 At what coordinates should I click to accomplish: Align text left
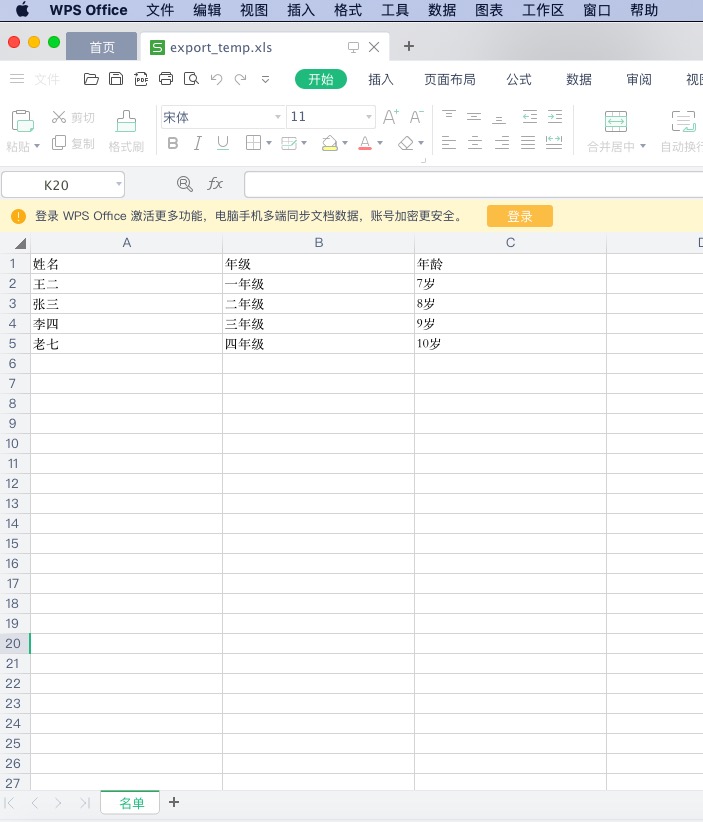[449, 143]
